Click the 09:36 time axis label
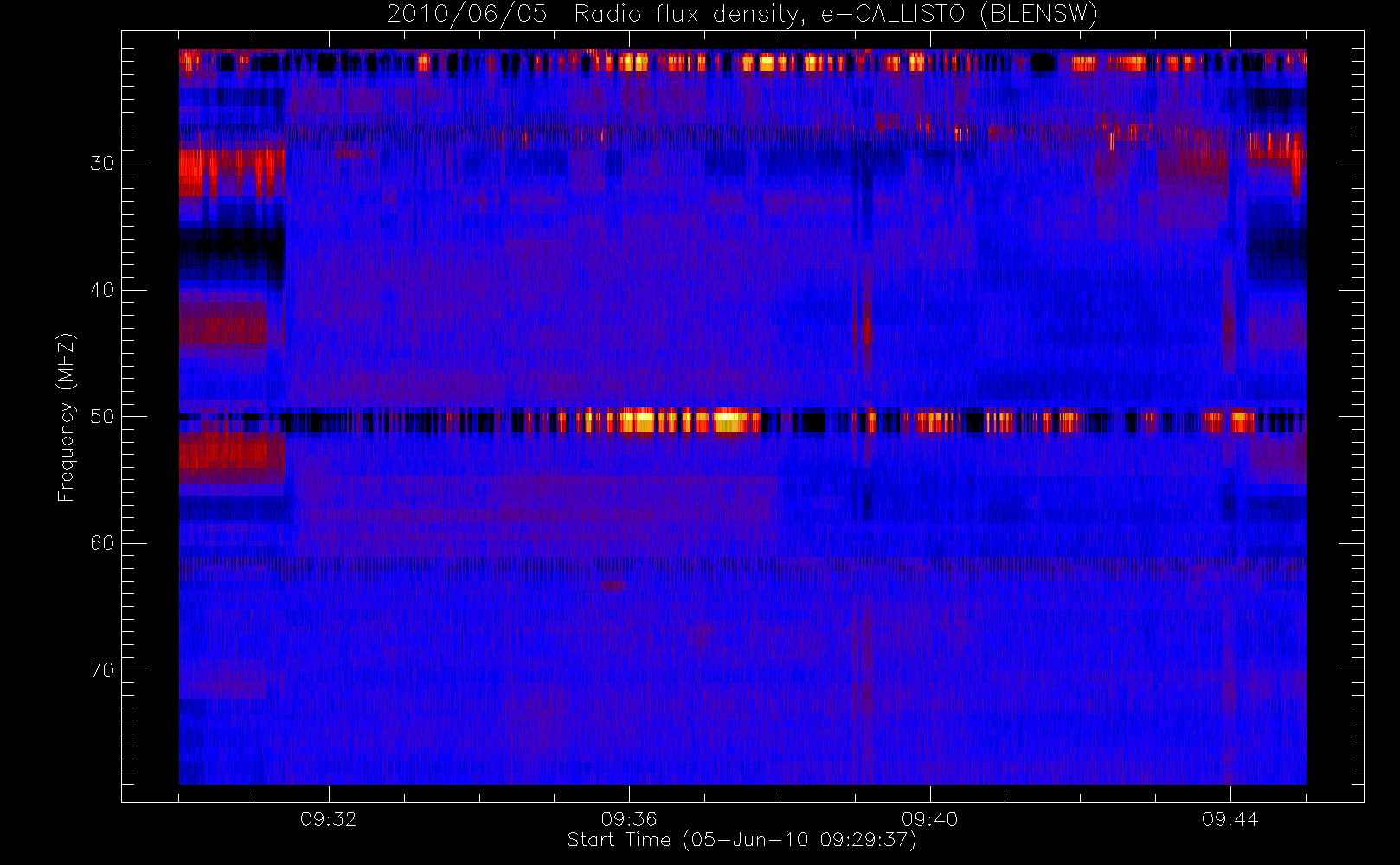The height and width of the screenshot is (865, 1400). pyautogui.click(x=629, y=819)
